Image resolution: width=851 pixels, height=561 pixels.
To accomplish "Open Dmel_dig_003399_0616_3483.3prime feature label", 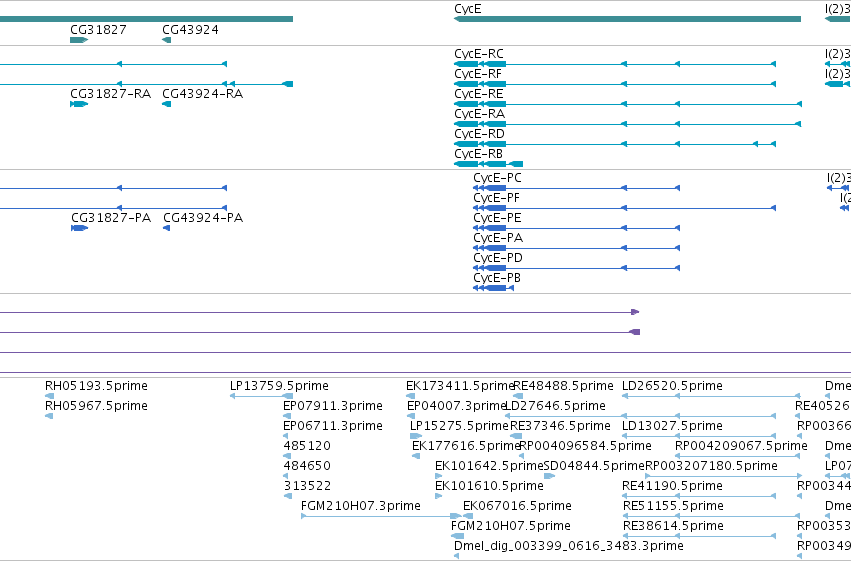I will [x=569, y=546].
